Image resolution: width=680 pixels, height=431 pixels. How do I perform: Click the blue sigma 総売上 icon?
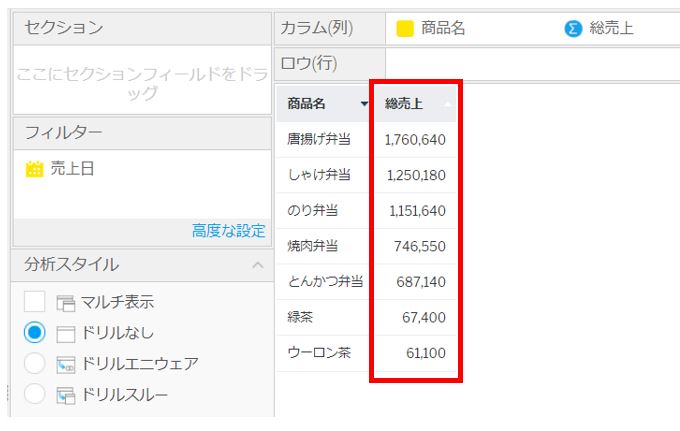click(573, 29)
